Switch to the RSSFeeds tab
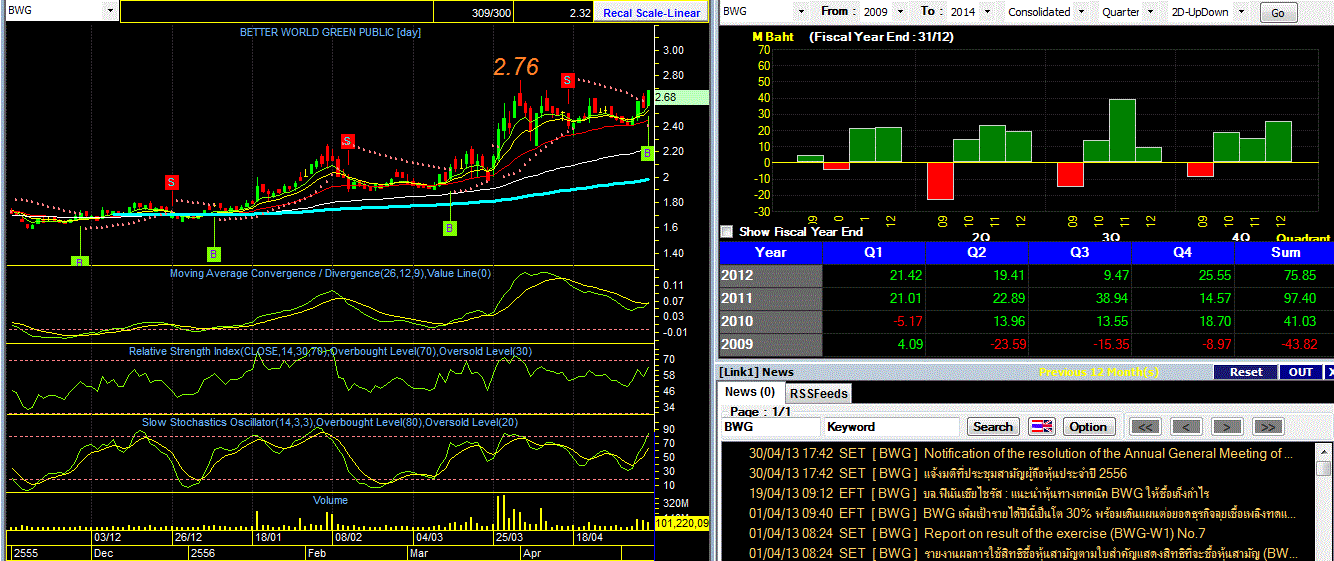Screen dimensions: 1334x561 coord(817,393)
